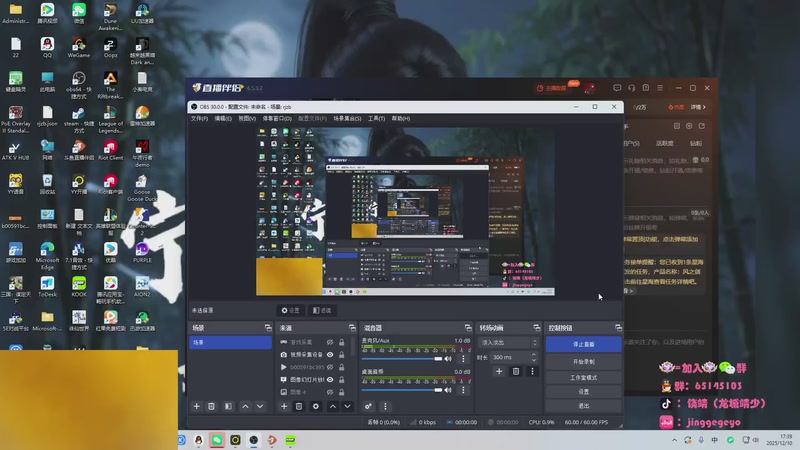Screen dimensions: 800x450
Task: Undock the 混音器 panel
Action: click(468, 328)
